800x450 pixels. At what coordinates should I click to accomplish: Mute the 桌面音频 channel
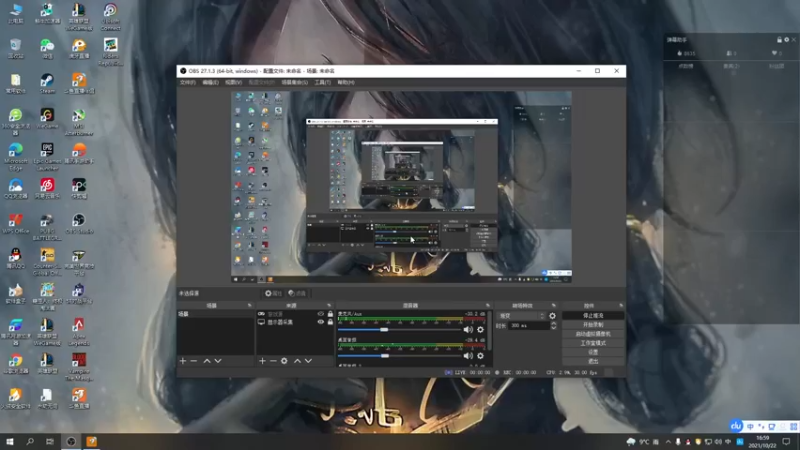coord(468,356)
